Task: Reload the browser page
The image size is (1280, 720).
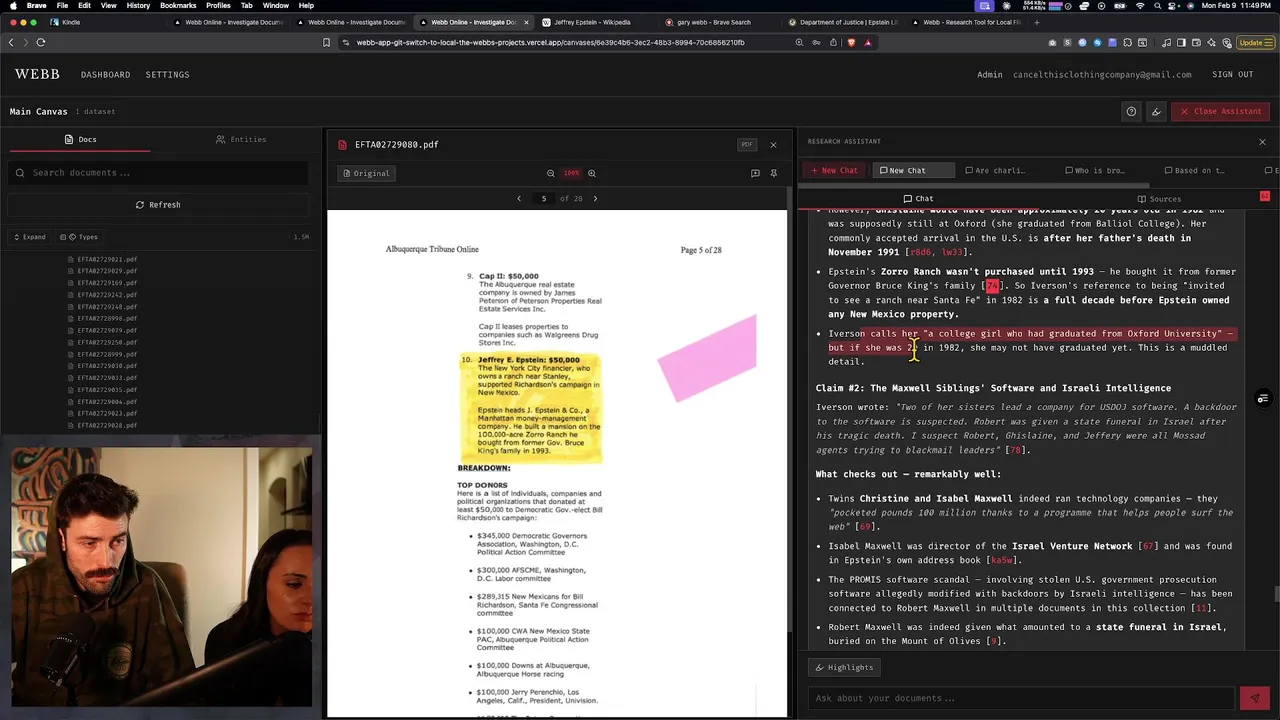Action: click(x=41, y=42)
